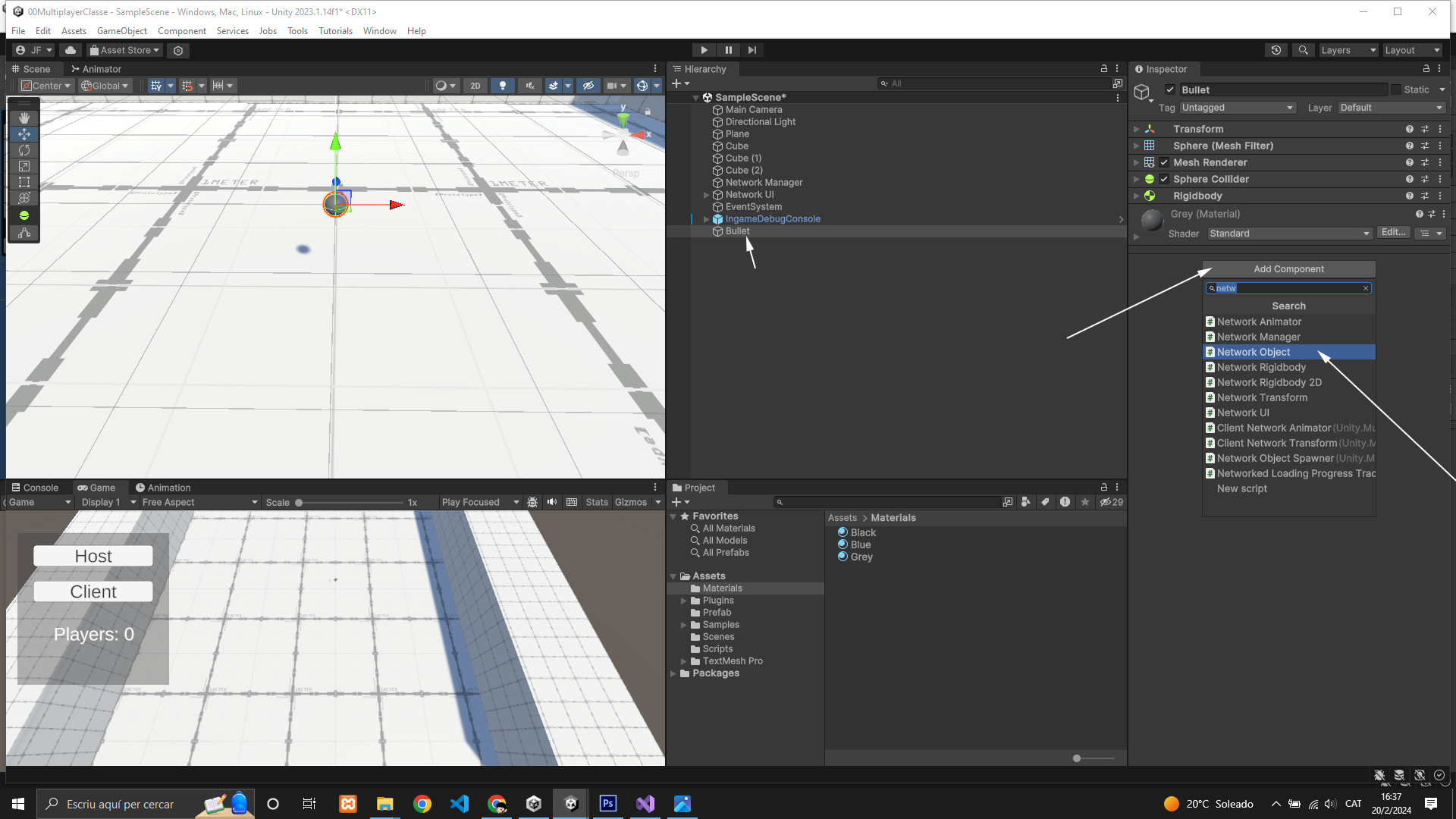Enable the Static checkbox for Bullet
The width and height of the screenshot is (1456, 819).
(x=1396, y=89)
